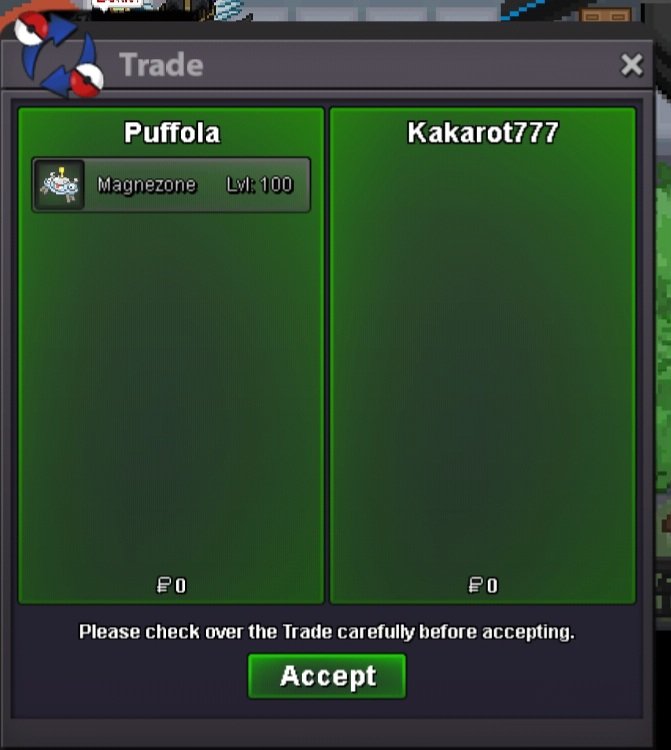Click Puffola's Pokédollar currency icon
The image size is (671, 750).
[164, 585]
